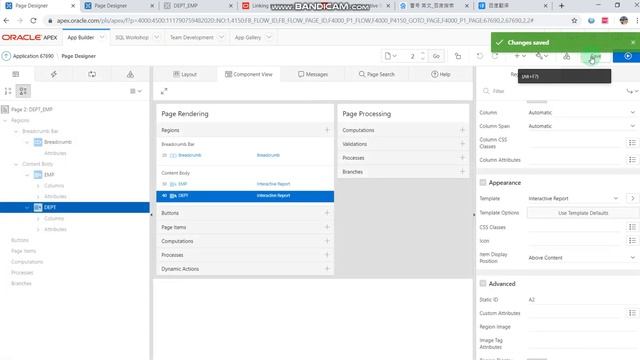Group tree by processing order icon
This screenshot has width=640, height=360.
(x=8, y=91)
